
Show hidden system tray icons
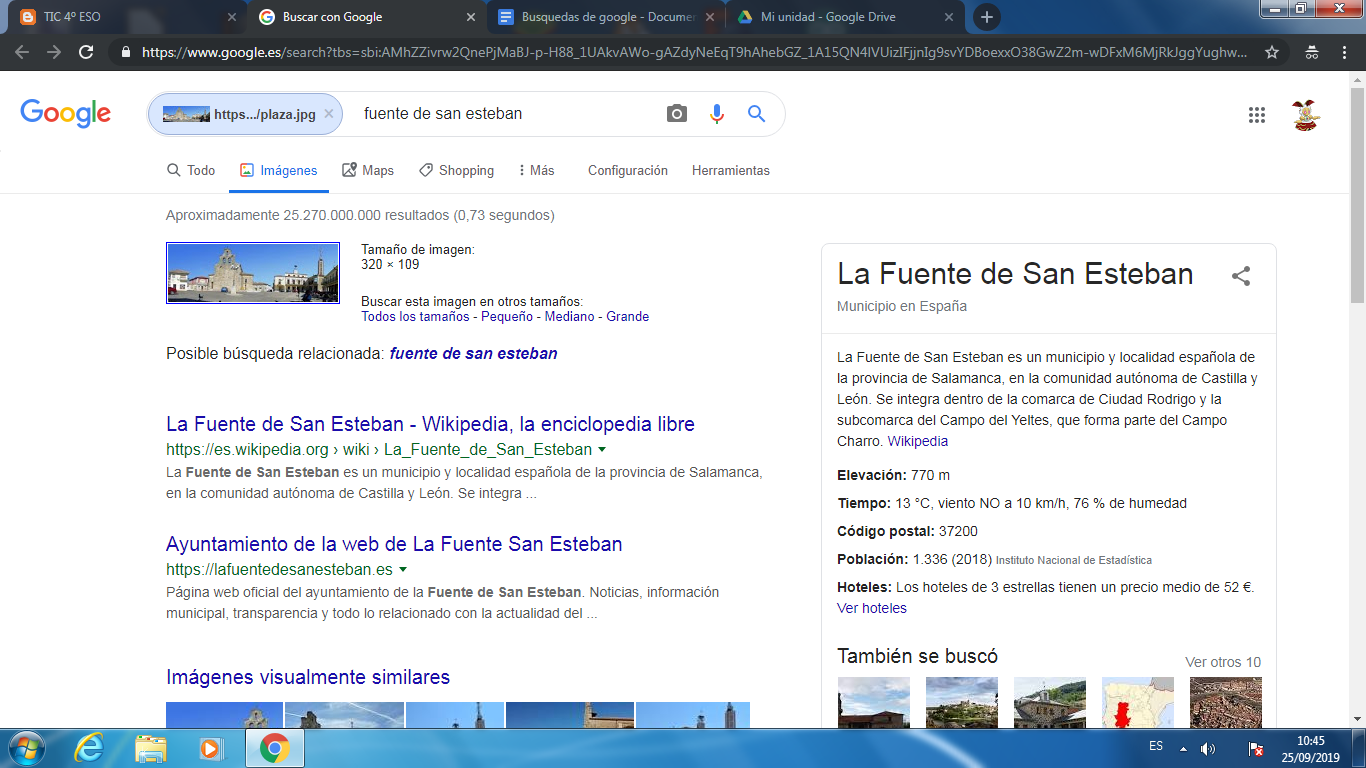tap(1183, 748)
